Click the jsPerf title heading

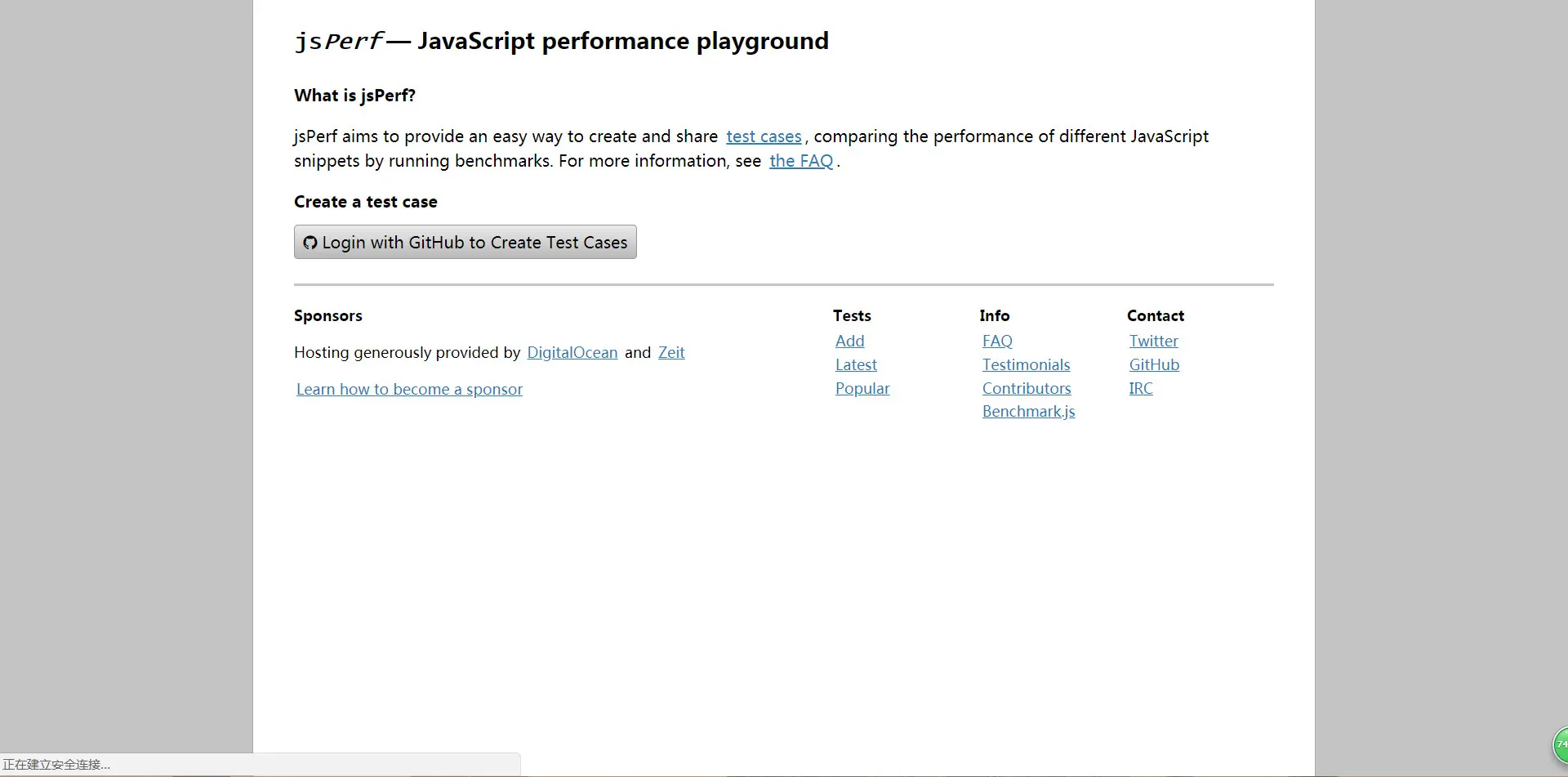click(x=561, y=41)
